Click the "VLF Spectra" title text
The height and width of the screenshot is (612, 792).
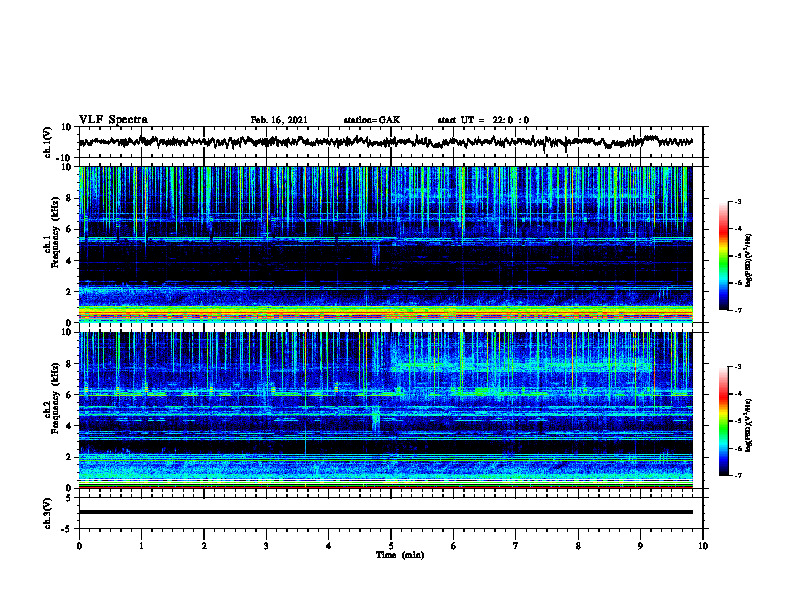[113, 120]
